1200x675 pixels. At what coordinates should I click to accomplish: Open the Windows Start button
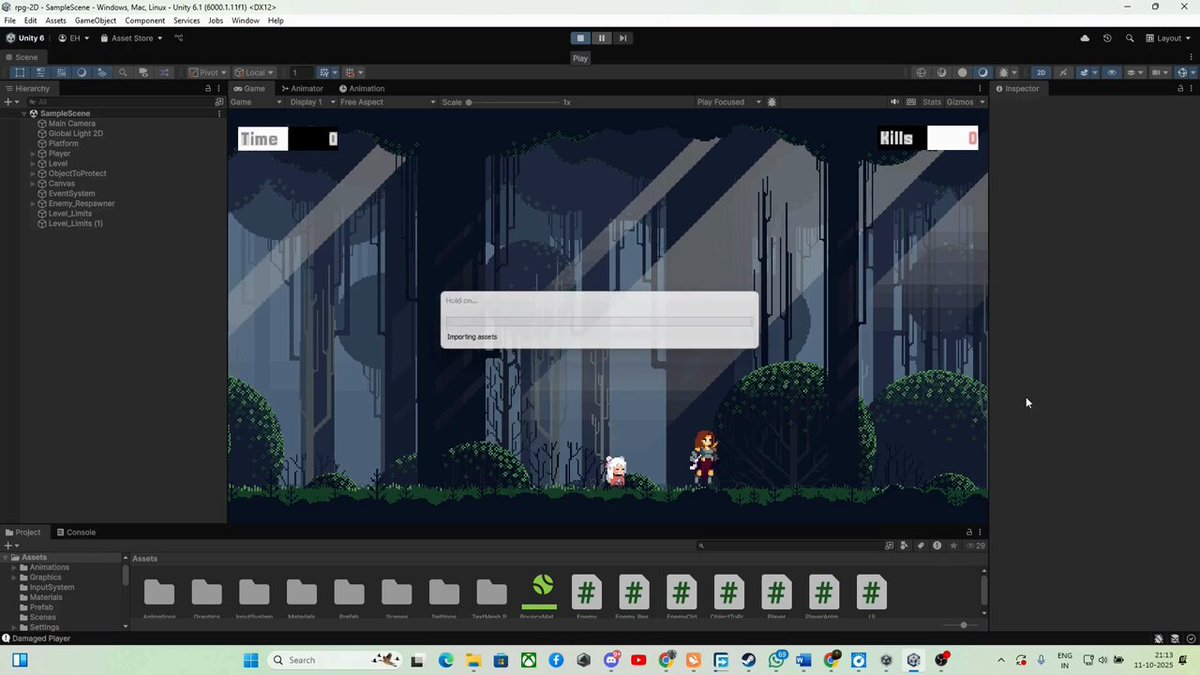coord(250,660)
